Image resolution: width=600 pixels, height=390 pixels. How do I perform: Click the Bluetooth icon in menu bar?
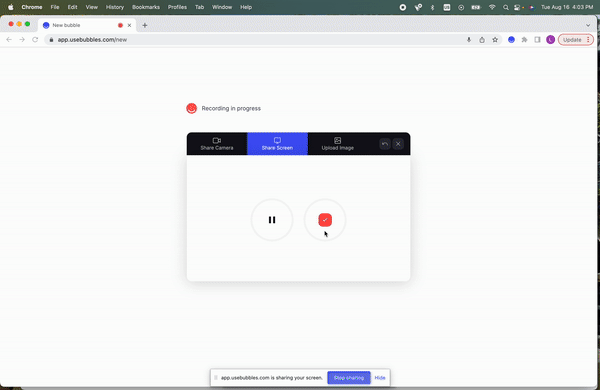[432, 7]
